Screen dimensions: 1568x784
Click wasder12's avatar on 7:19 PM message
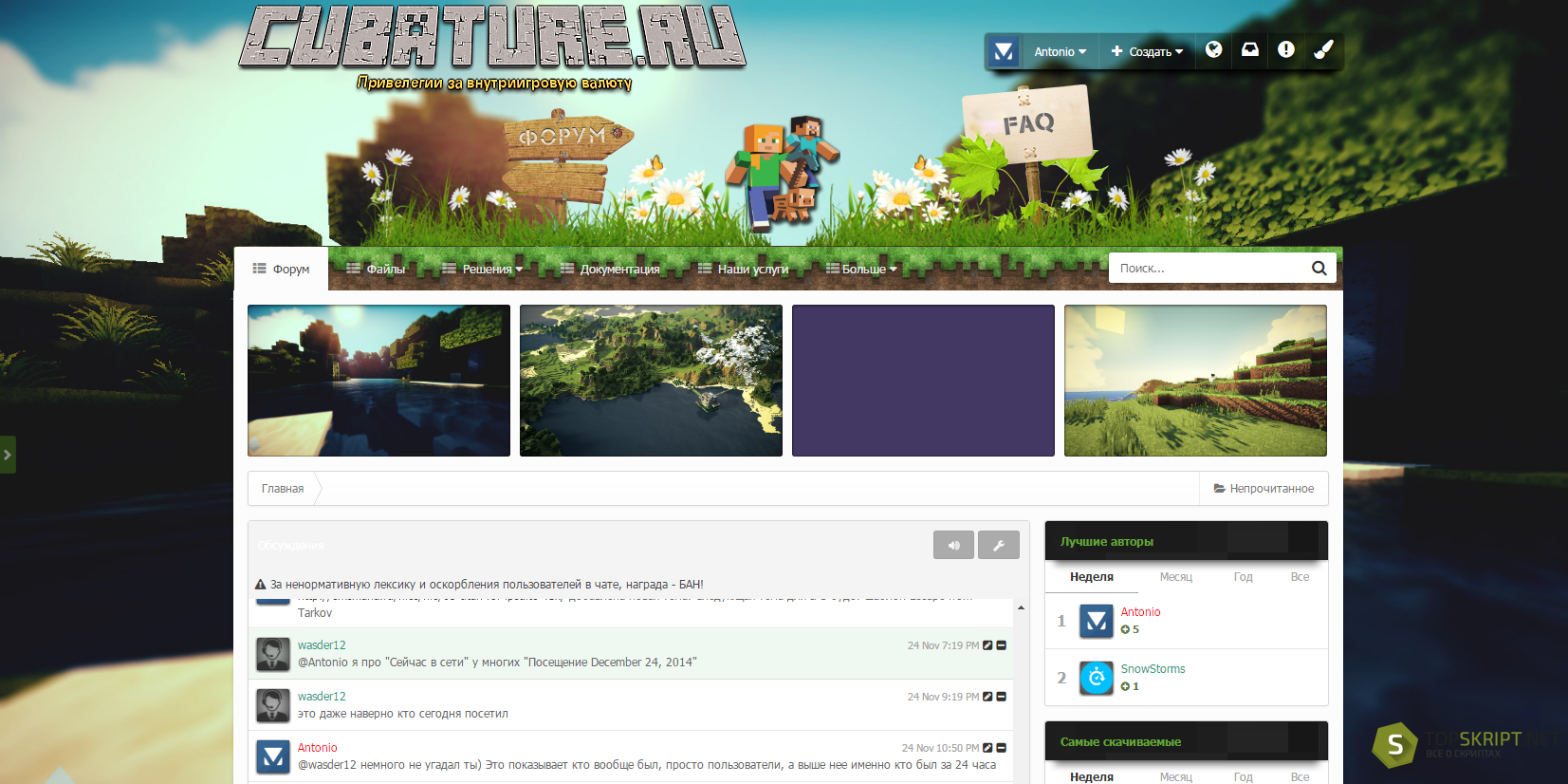273,654
